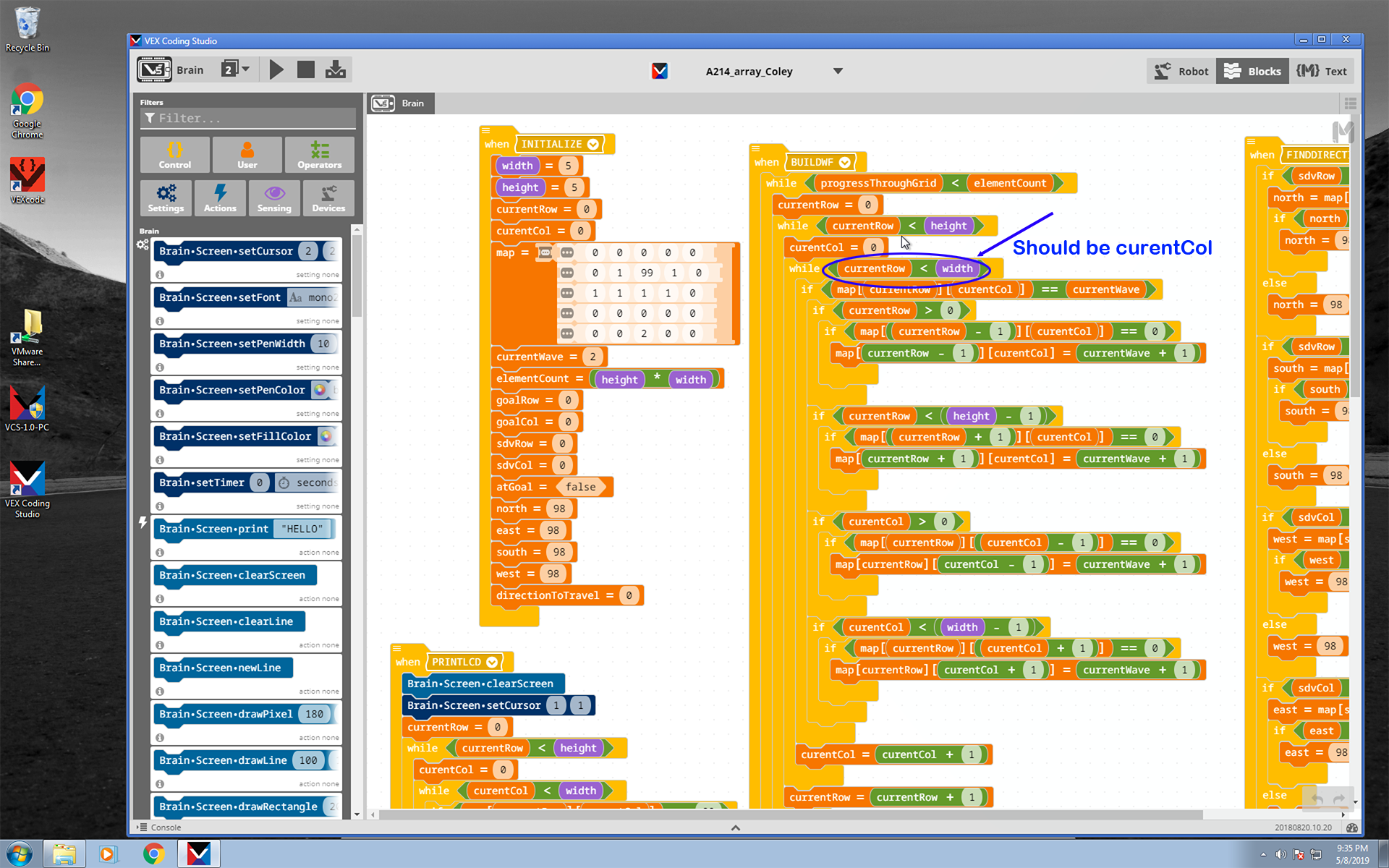The height and width of the screenshot is (868, 1389).
Task: Show Actions block category
Action: click(x=220, y=198)
